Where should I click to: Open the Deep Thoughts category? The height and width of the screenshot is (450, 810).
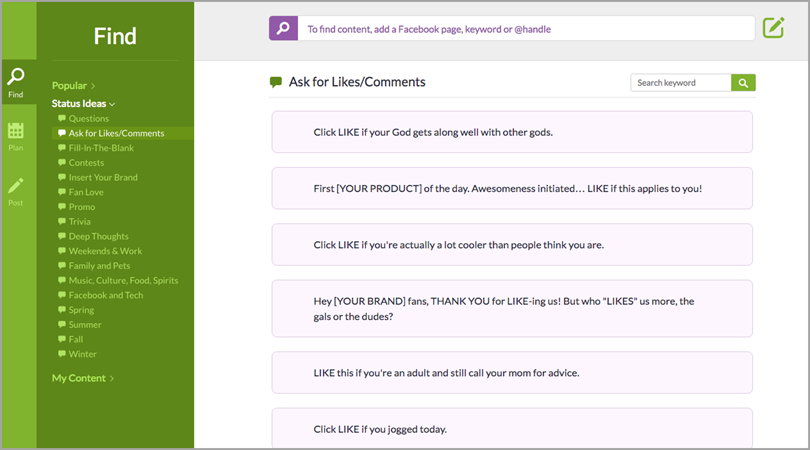pos(98,236)
